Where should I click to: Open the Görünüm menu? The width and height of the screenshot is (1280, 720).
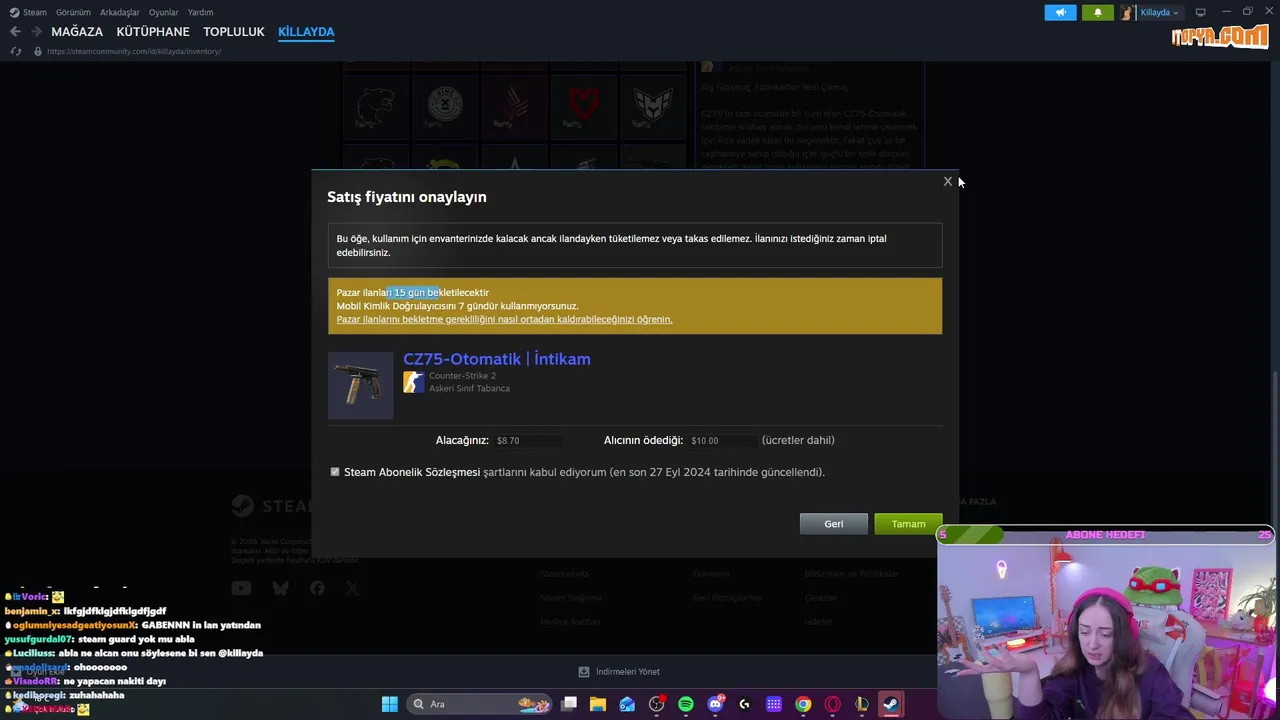[73, 12]
